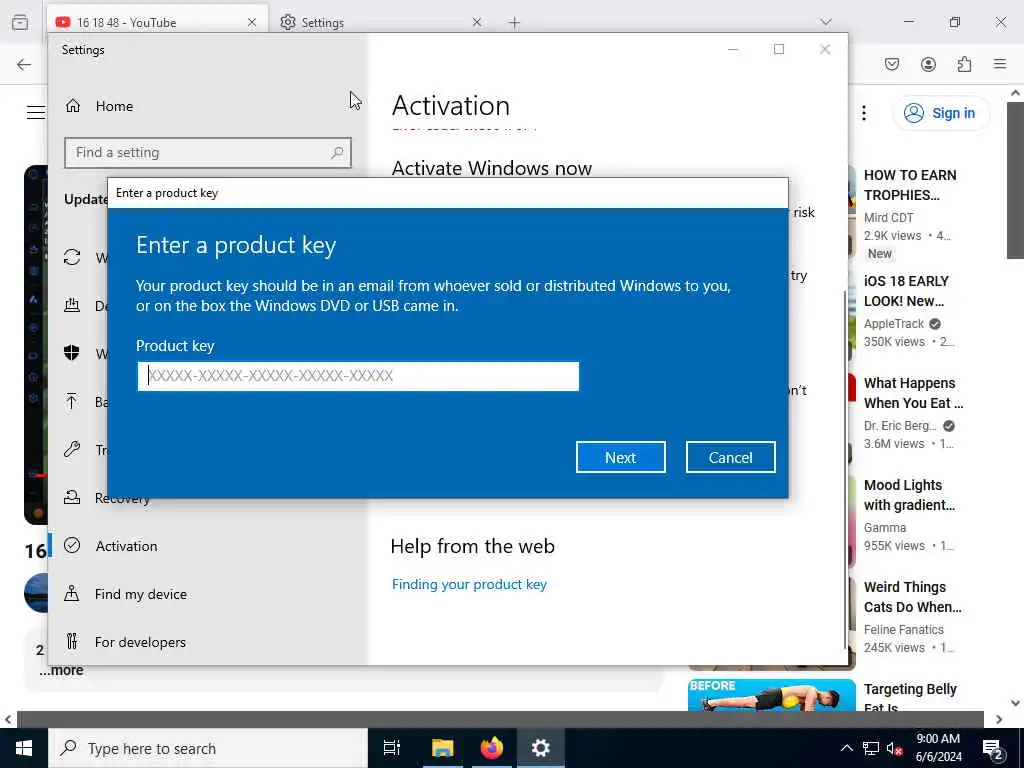The height and width of the screenshot is (768, 1024).
Task: Click the Windows Security shield icon
Action: 72,353
